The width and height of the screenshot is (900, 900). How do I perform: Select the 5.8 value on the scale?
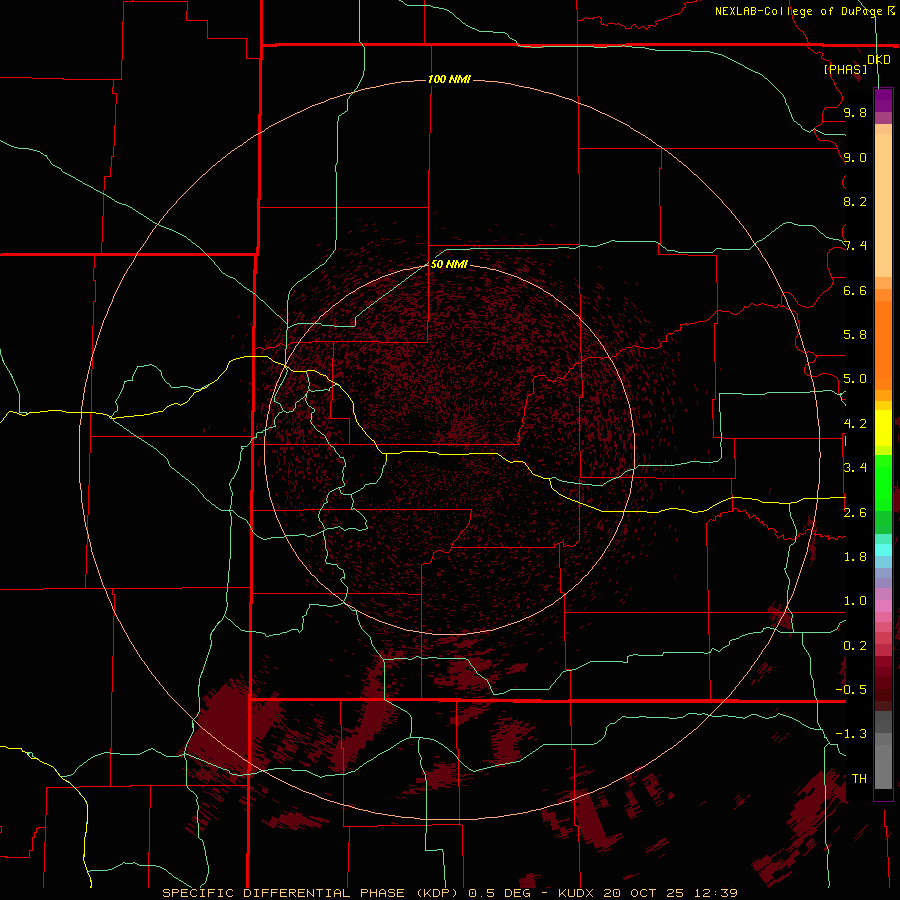(x=855, y=335)
